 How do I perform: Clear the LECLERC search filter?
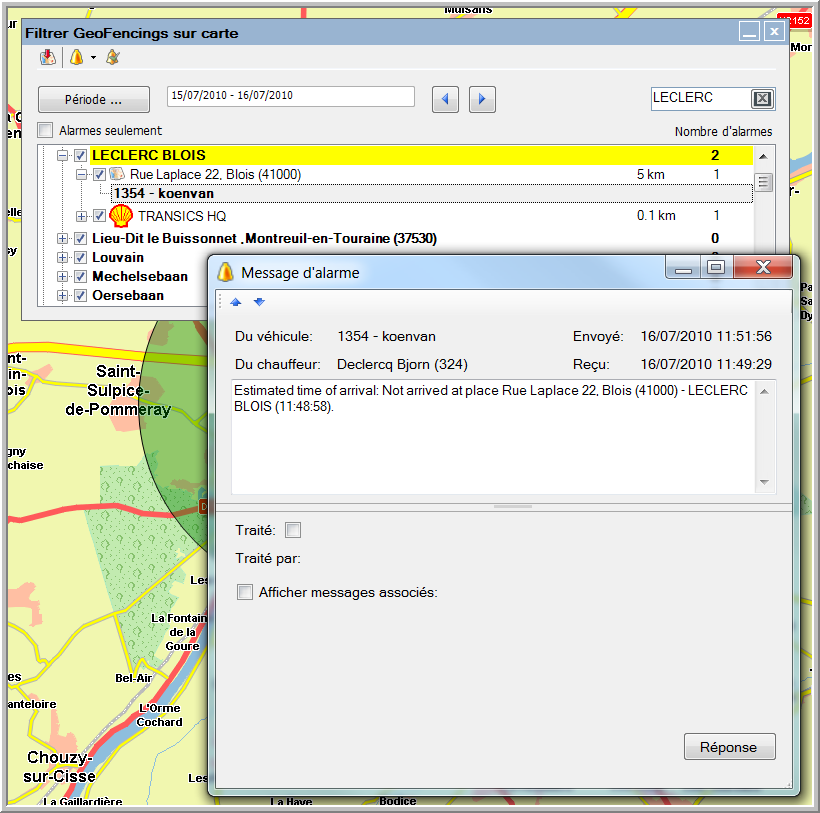click(x=762, y=98)
